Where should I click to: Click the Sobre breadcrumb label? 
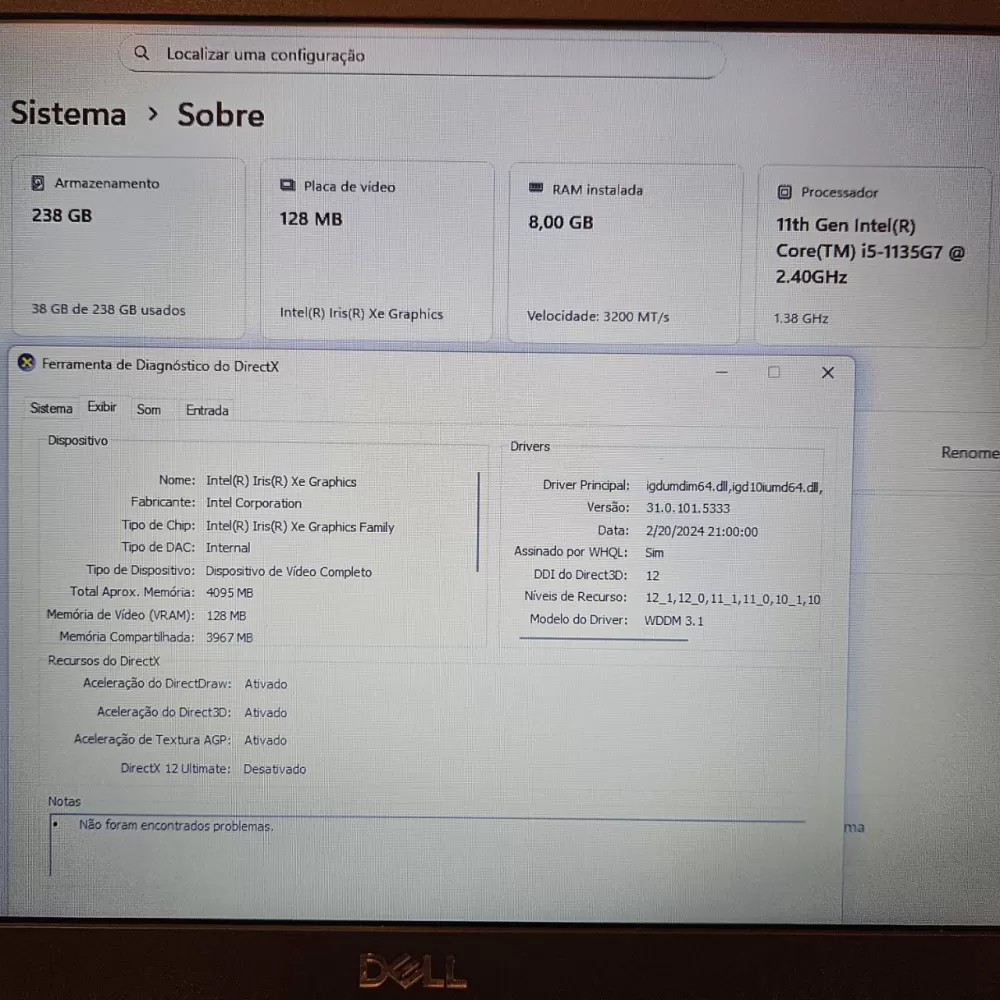tap(220, 115)
